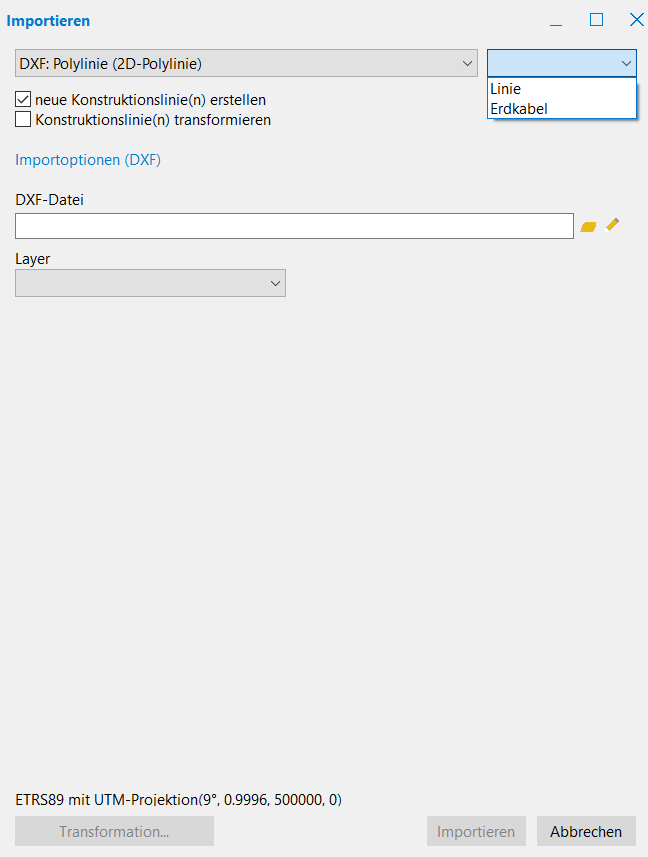Click the ETRS89 UTM projection text
The image size is (648, 857).
pos(179,800)
